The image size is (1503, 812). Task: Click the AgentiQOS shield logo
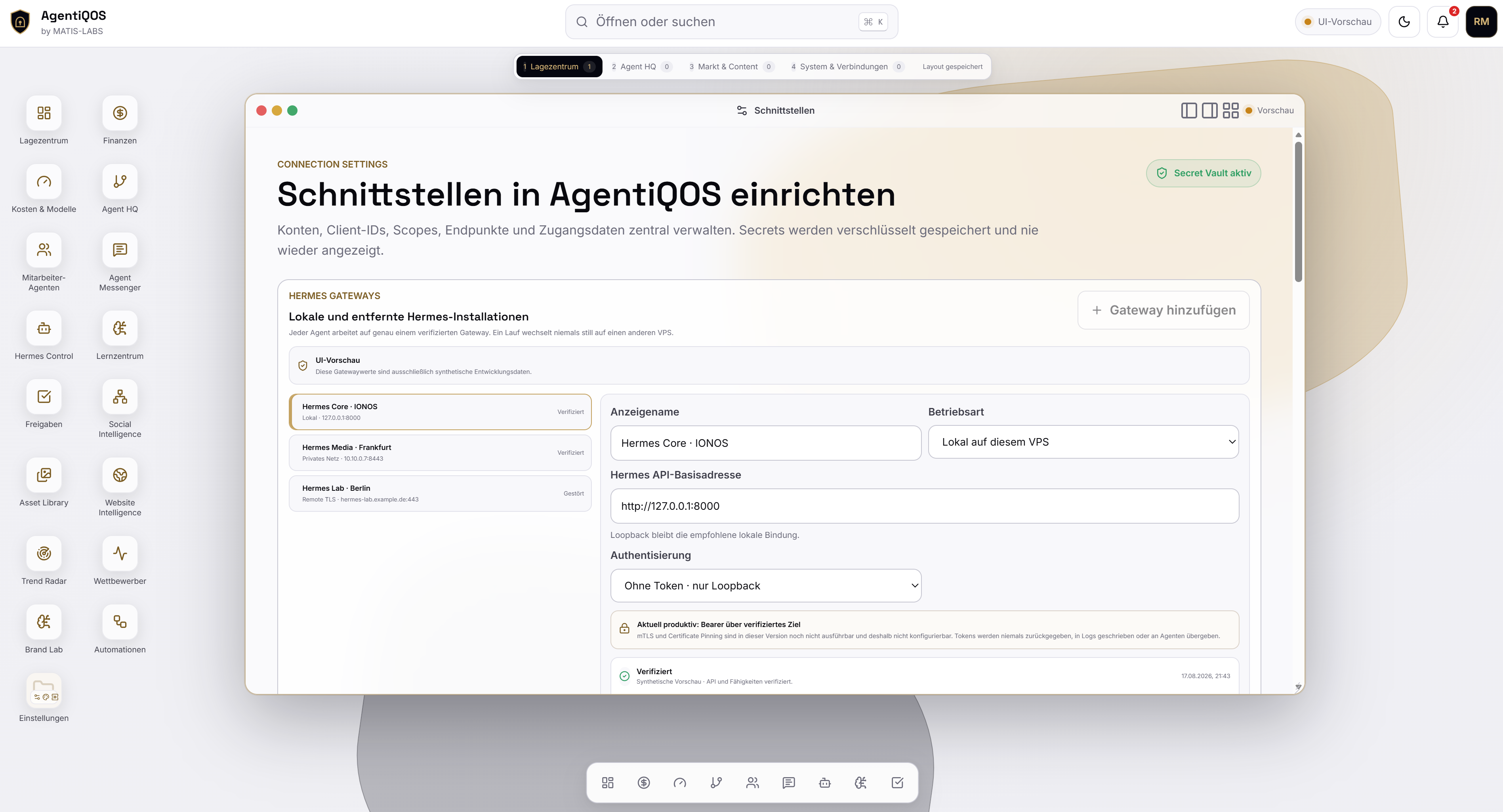pyautogui.click(x=21, y=22)
